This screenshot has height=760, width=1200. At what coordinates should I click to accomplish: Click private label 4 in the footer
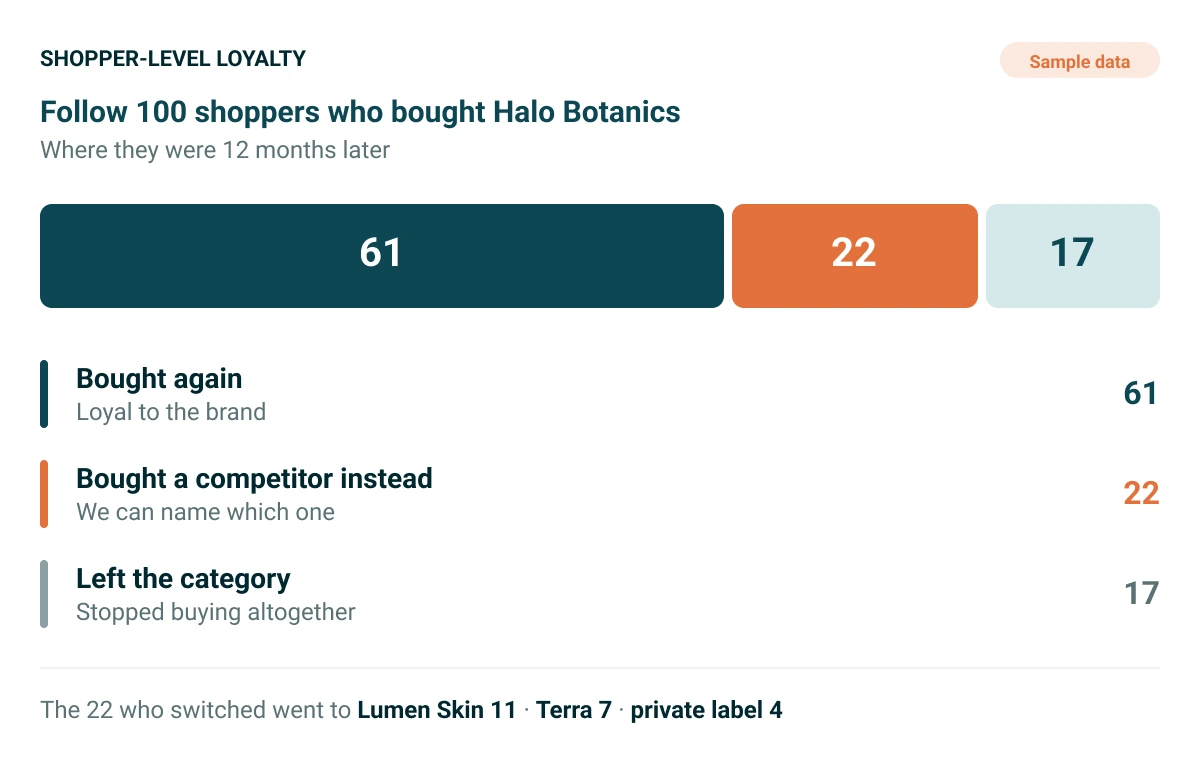[707, 711]
